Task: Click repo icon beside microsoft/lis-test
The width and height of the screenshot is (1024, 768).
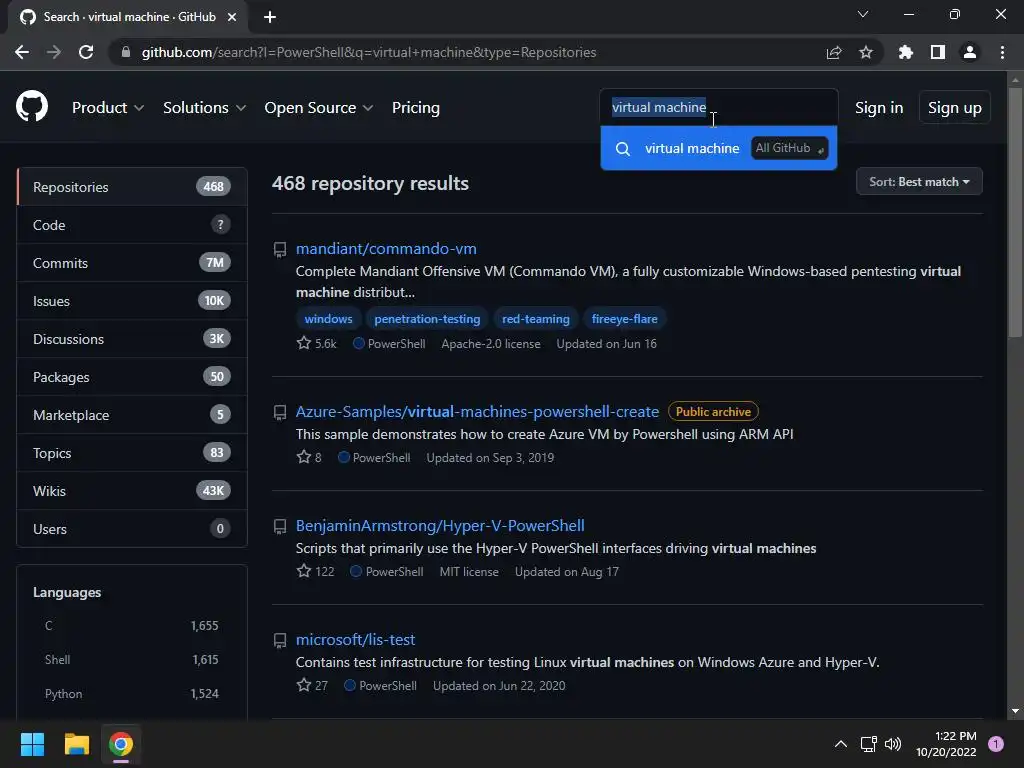Action: 280,641
